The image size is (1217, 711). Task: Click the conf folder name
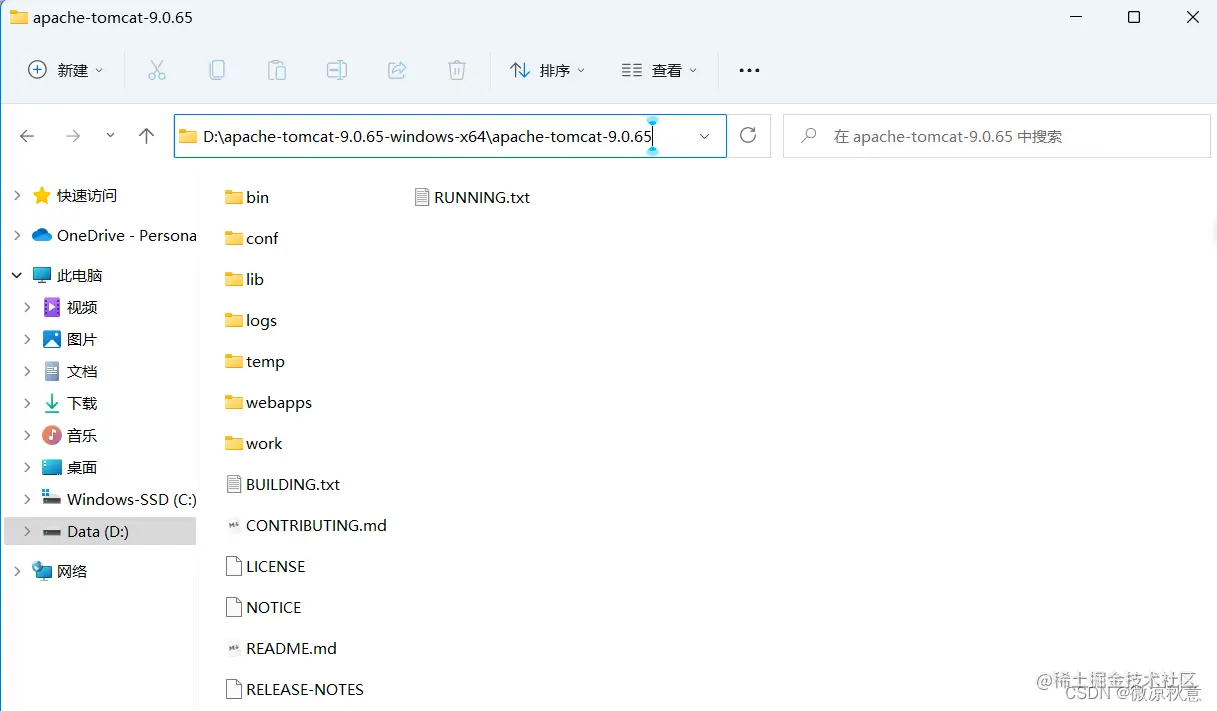click(262, 238)
